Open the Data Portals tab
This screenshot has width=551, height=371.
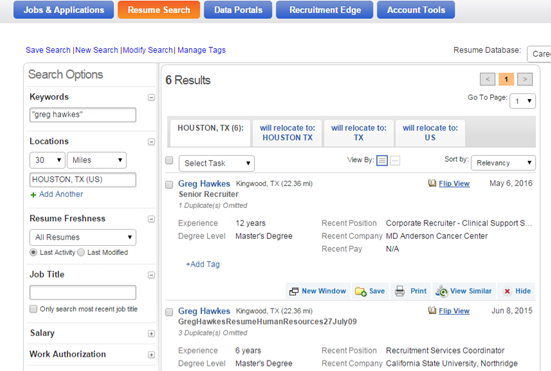coord(238,10)
